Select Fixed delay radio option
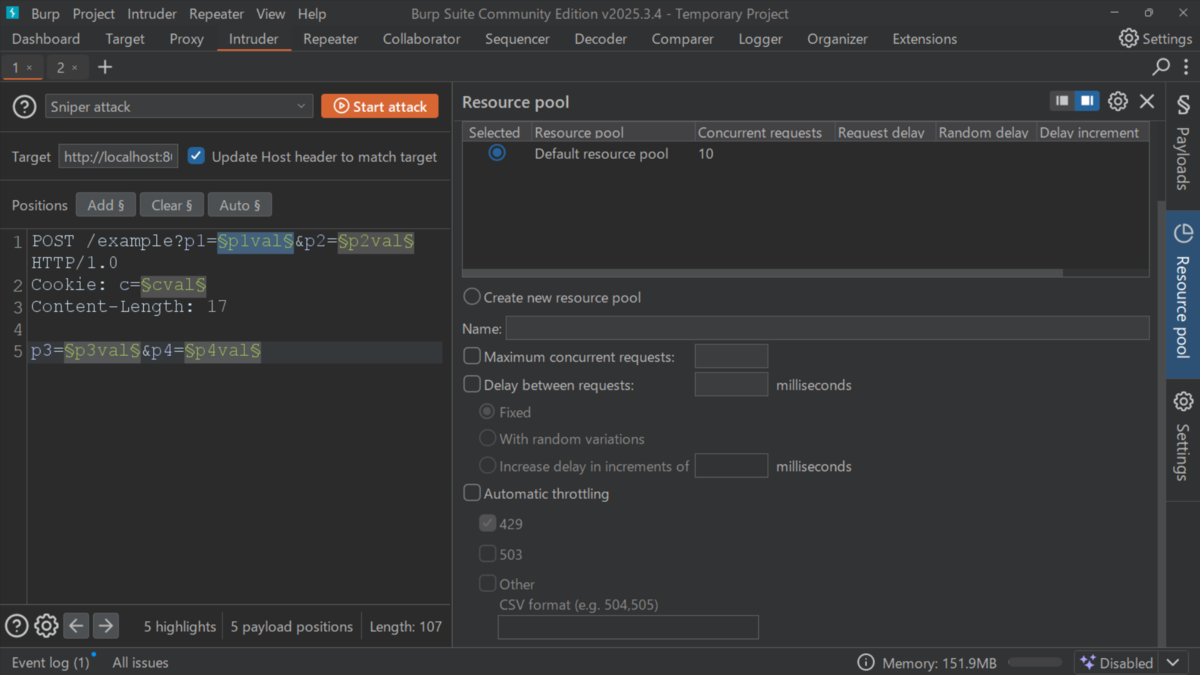 487,411
